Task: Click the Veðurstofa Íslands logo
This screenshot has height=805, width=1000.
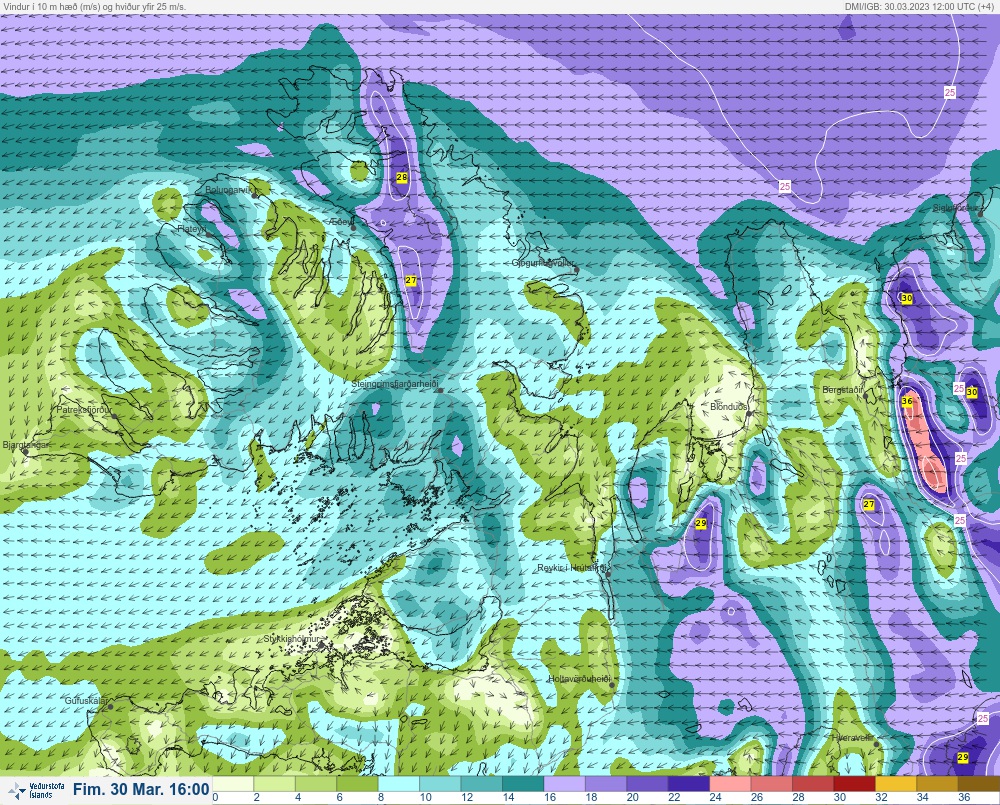Action: (37, 790)
